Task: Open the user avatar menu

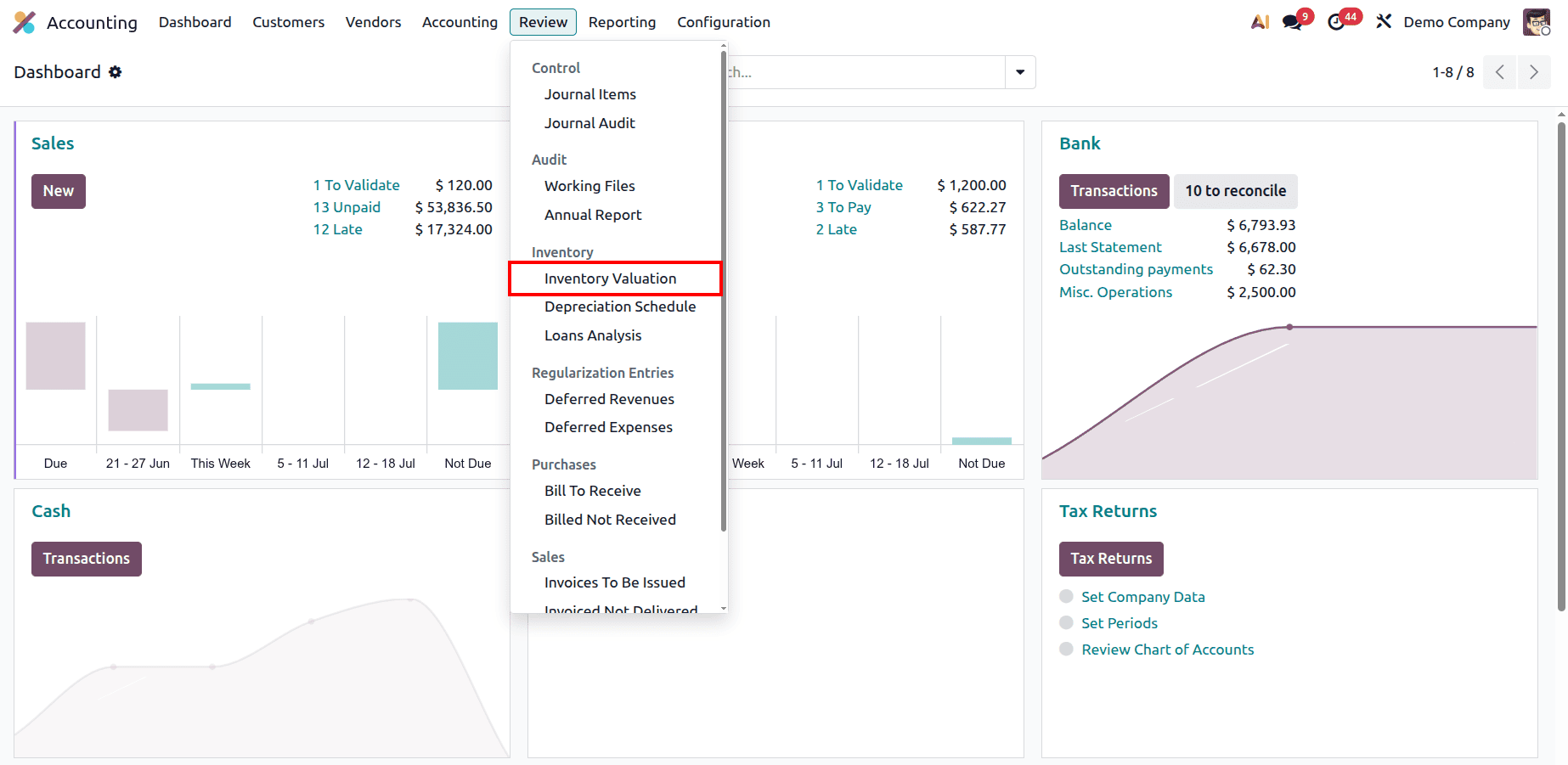Action: tap(1537, 22)
